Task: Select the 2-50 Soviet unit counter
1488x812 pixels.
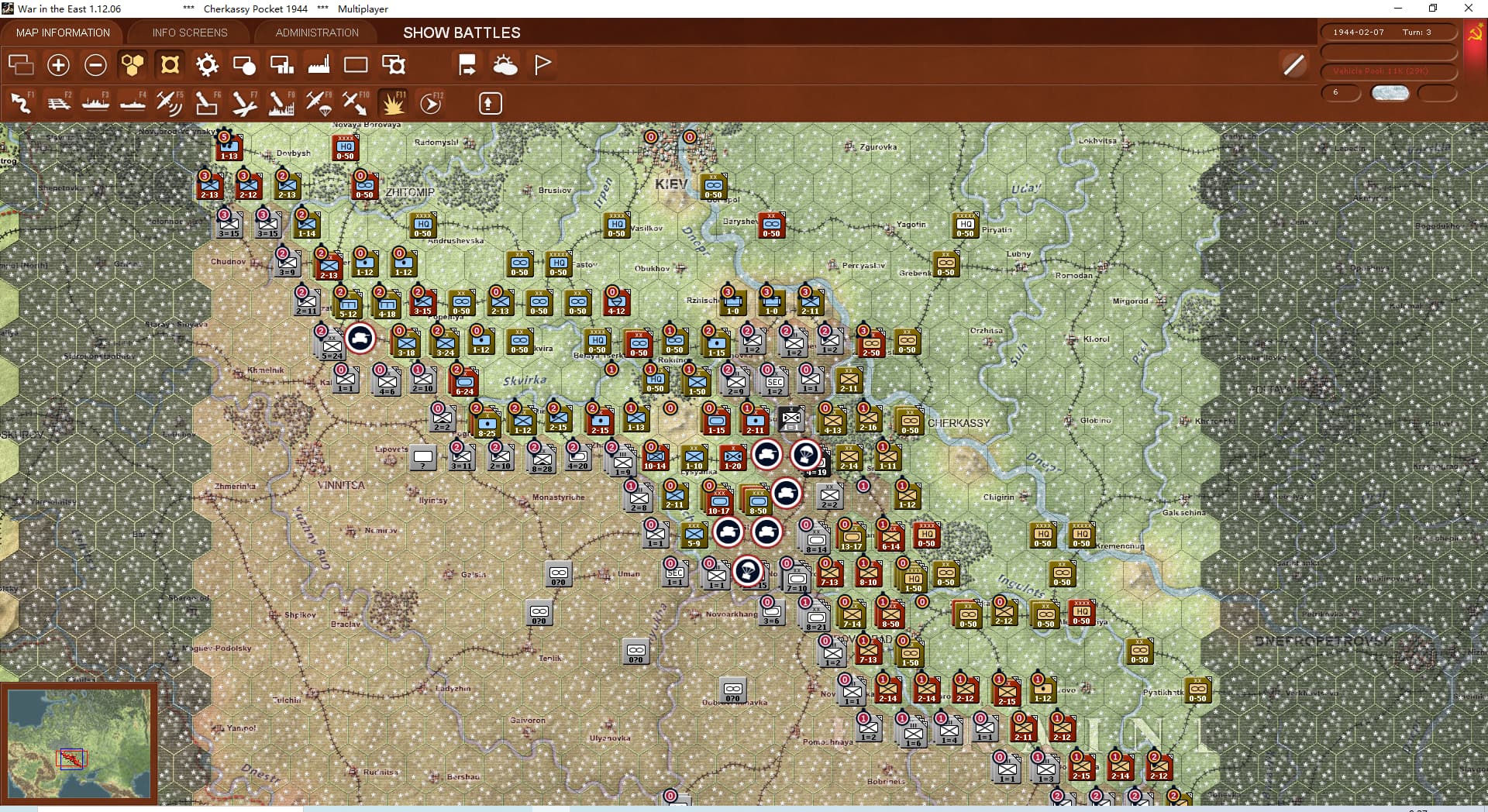Action: [871, 343]
